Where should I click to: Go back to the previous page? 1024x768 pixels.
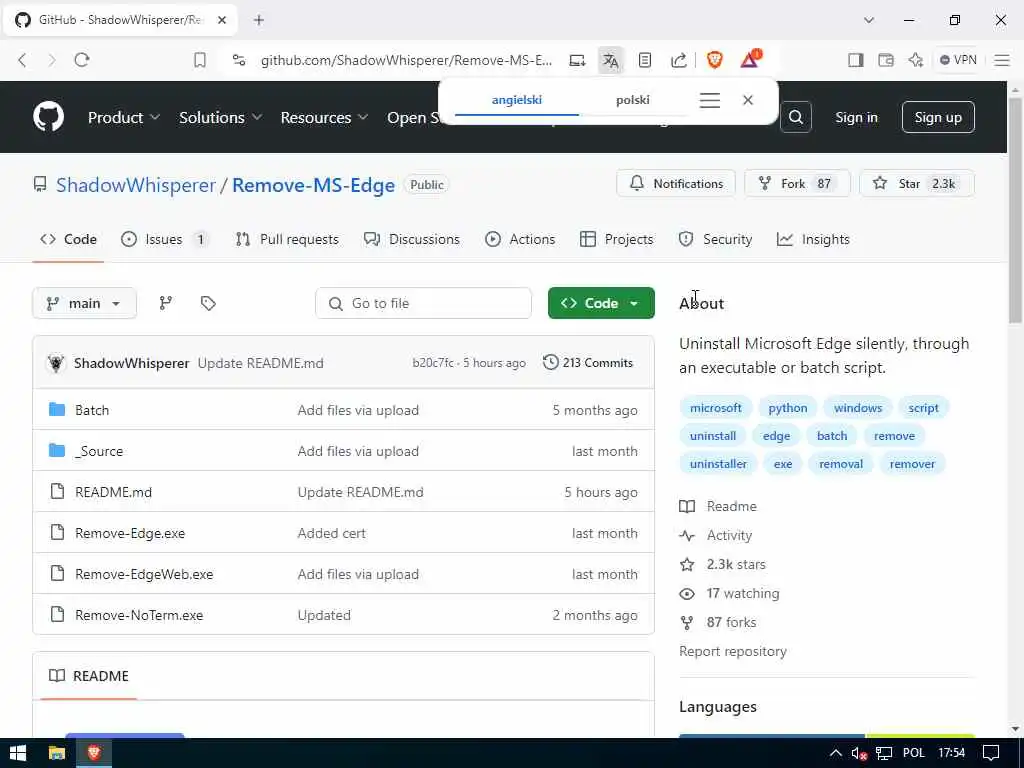(x=22, y=60)
